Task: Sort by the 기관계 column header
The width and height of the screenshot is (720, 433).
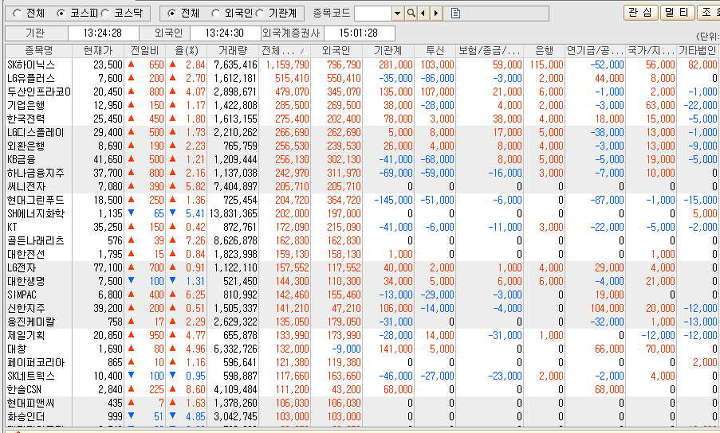Action: pyautogui.click(x=388, y=51)
